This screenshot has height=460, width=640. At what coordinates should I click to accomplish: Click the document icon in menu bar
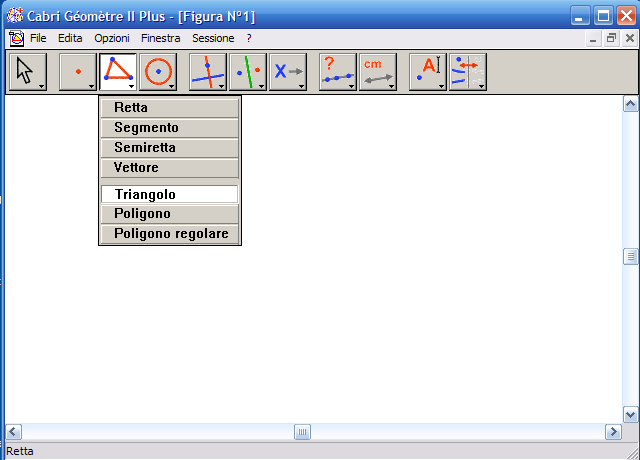pyautogui.click(x=16, y=38)
